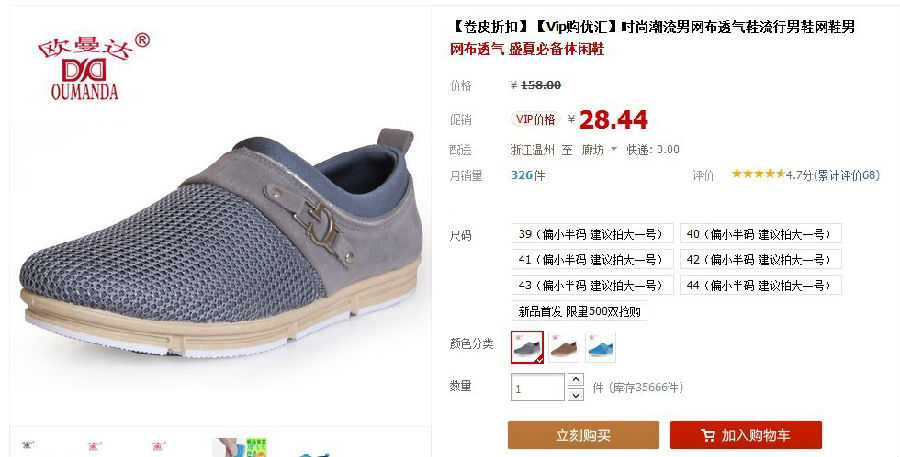
Task: Choose size 44 option
Action: (761, 285)
